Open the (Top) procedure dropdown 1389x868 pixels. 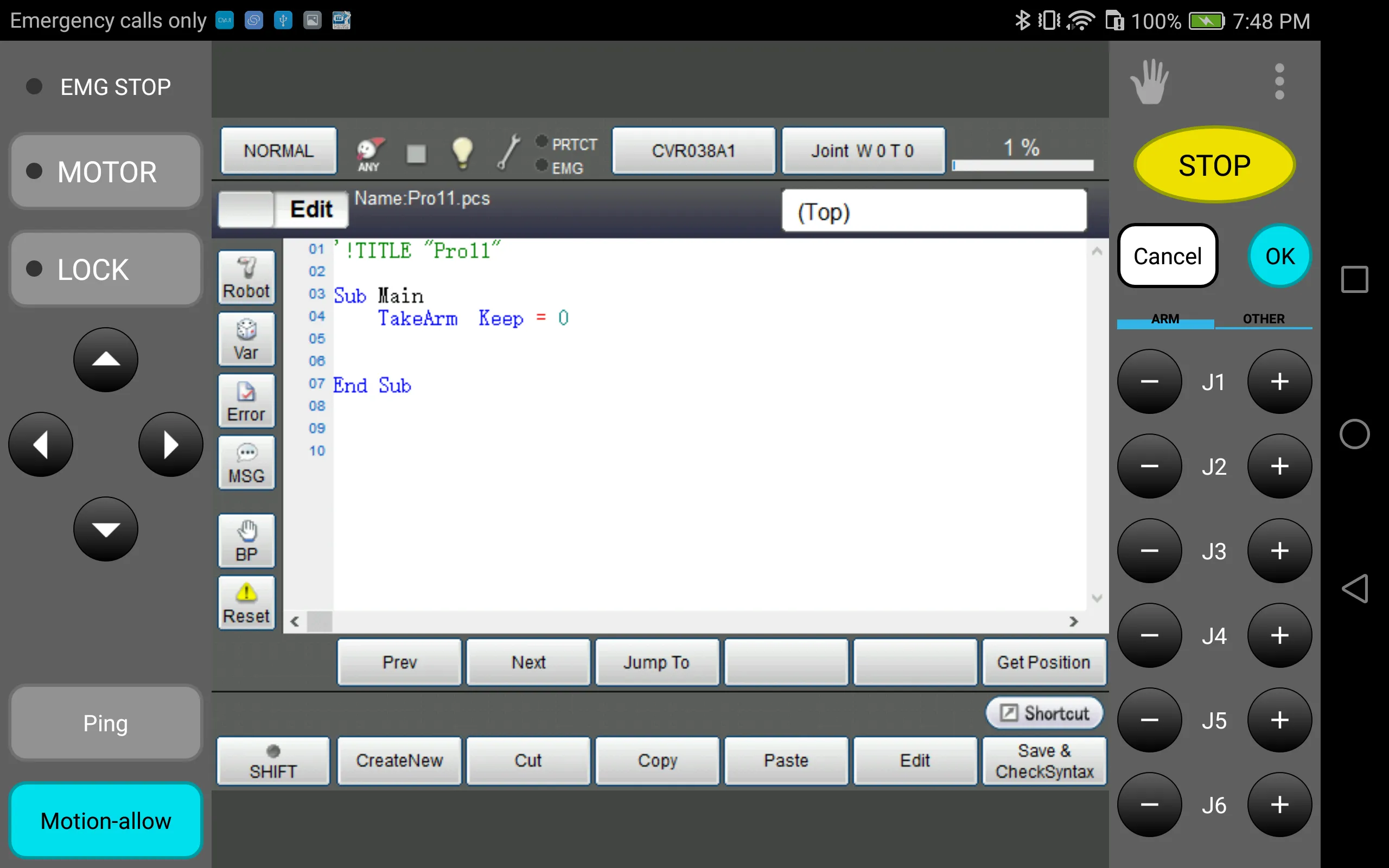(x=934, y=211)
